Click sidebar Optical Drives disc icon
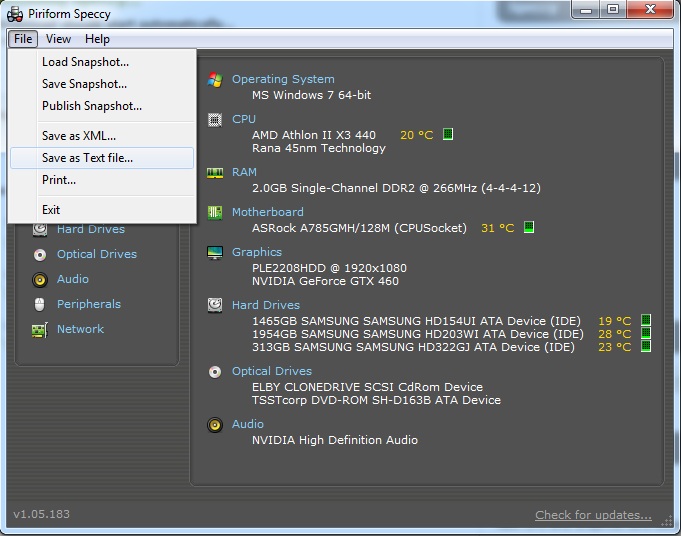Image resolution: width=681 pixels, height=536 pixels. tap(40, 255)
